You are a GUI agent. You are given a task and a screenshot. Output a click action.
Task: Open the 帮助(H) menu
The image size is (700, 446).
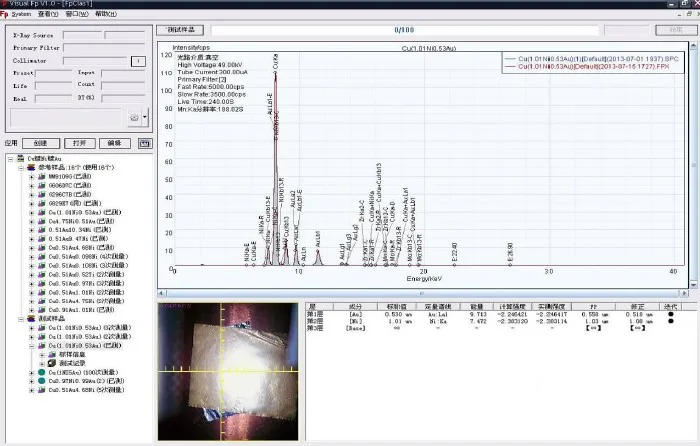[x=104, y=16]
